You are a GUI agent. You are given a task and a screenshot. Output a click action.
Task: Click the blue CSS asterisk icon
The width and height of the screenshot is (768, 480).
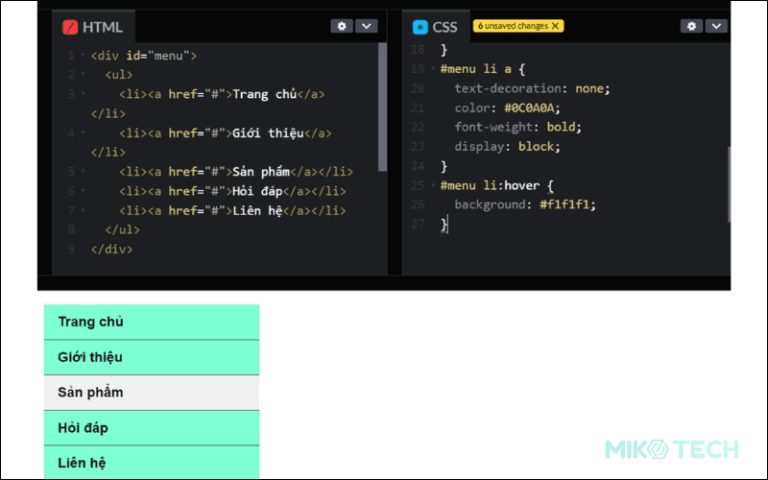[420, 27]
